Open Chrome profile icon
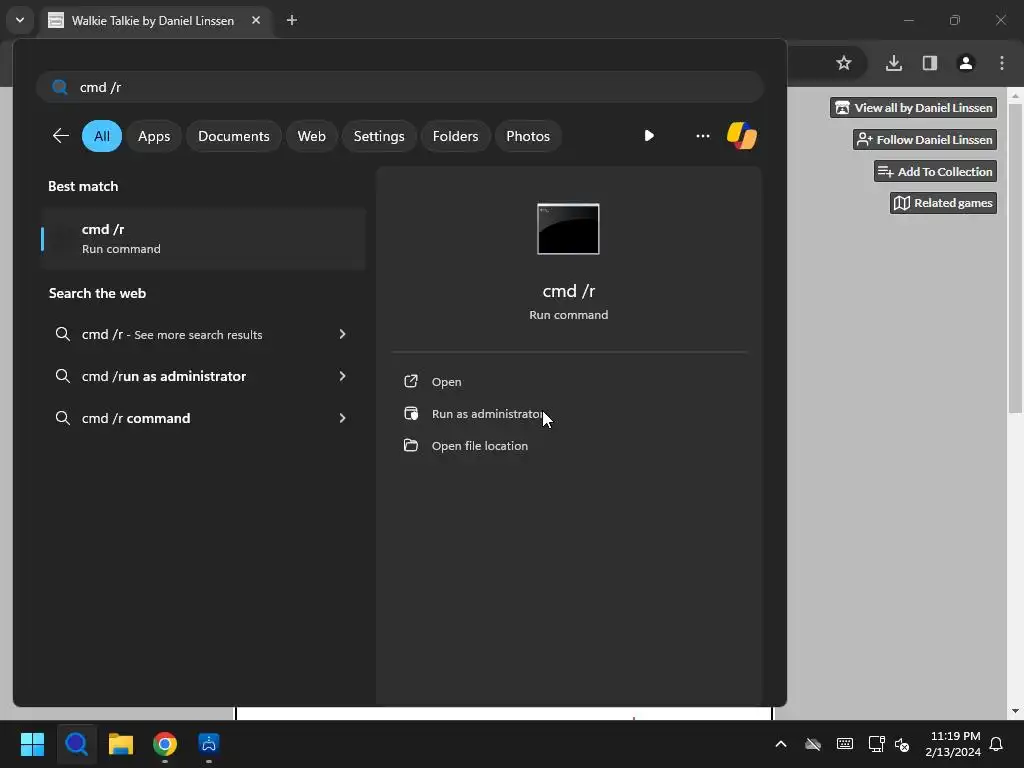 click(x=966, y=63)
